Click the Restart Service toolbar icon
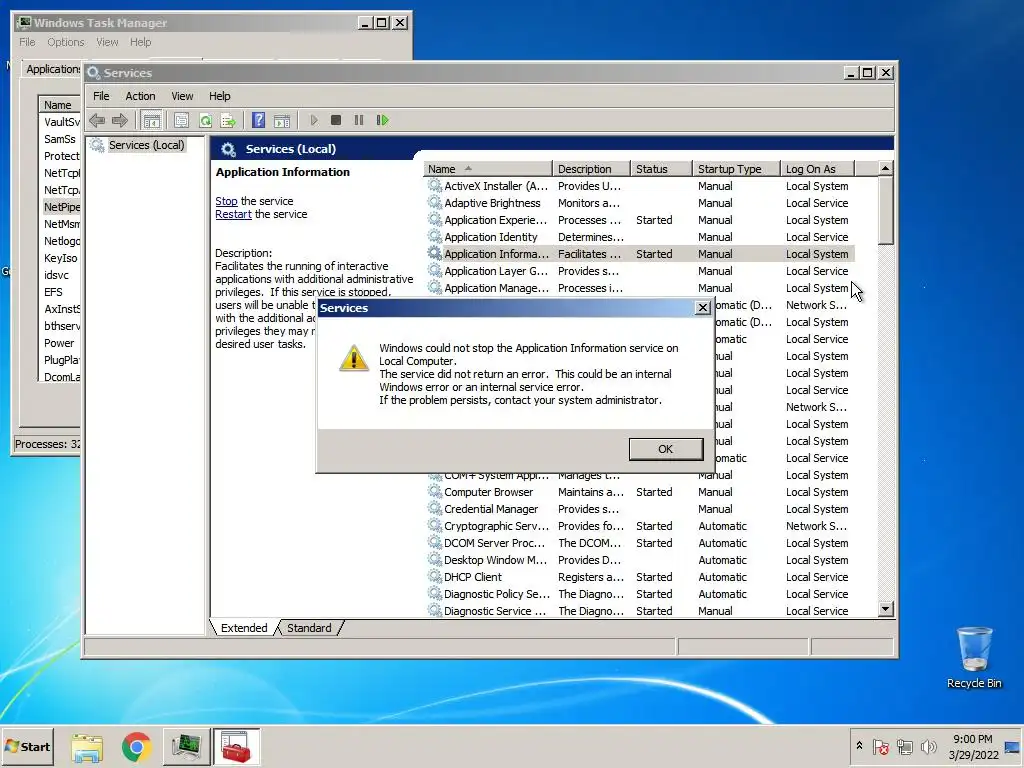 tap(383, 120)
